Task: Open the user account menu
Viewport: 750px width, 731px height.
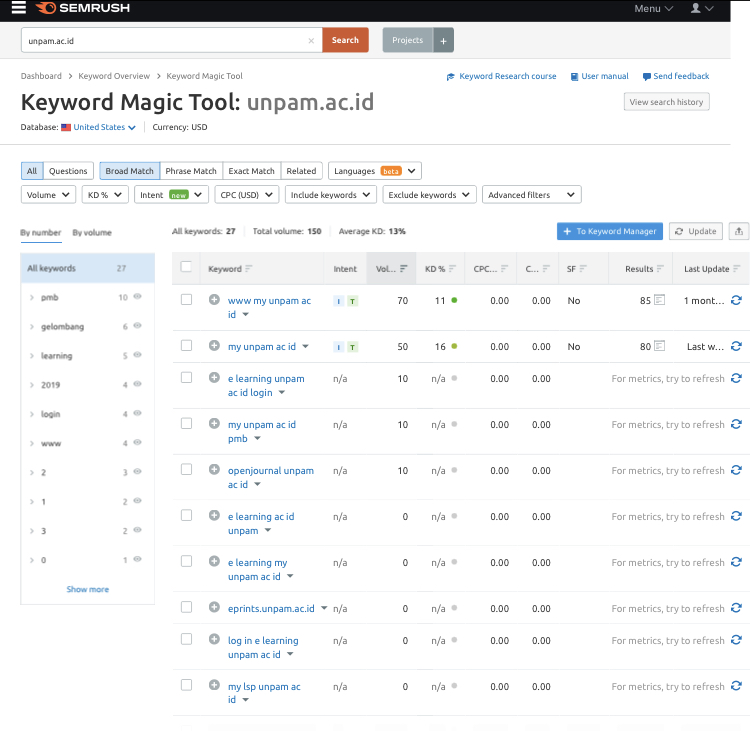Action: coord(702,8)
